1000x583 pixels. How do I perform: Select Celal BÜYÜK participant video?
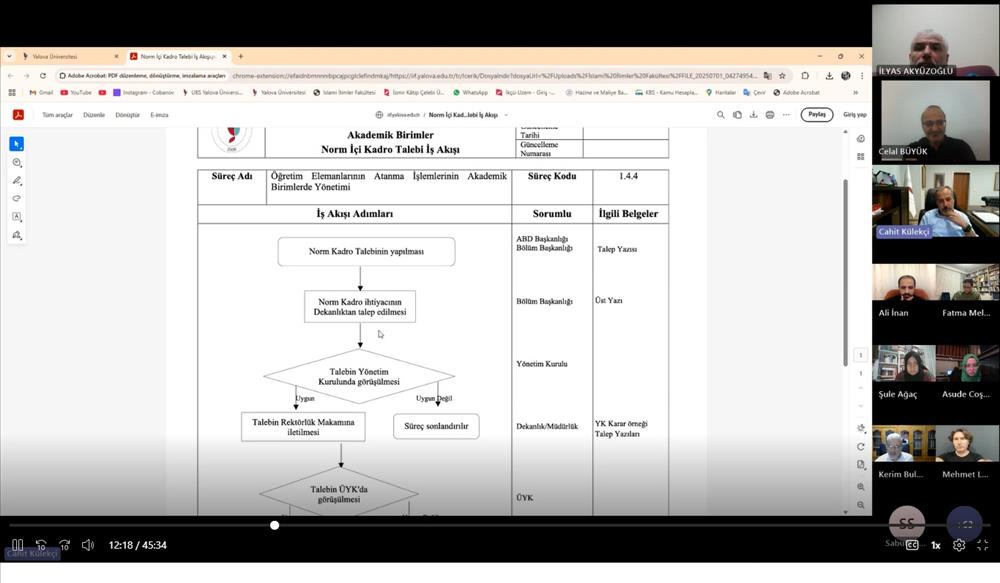click(x=935, y=121)
